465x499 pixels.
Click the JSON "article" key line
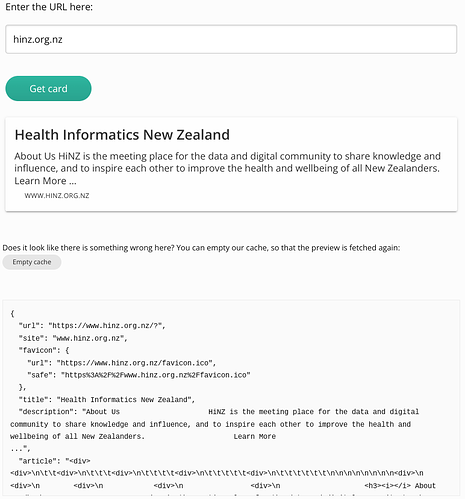(x=55, y=461)
